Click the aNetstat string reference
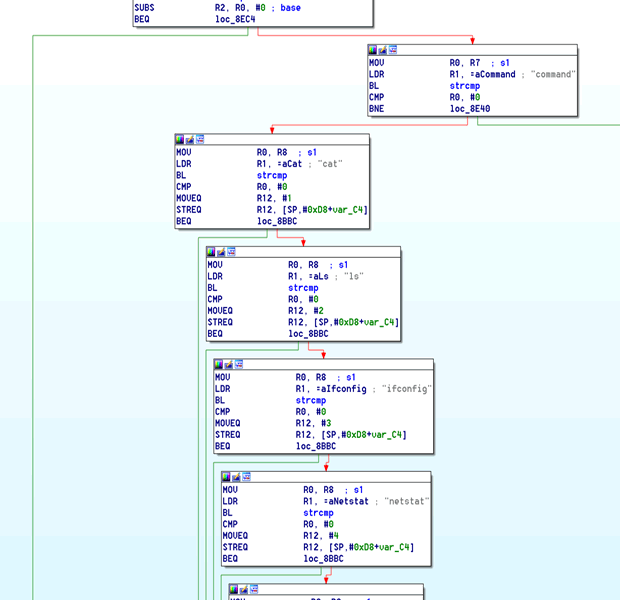The image size is (620, 600). (352, 501)
